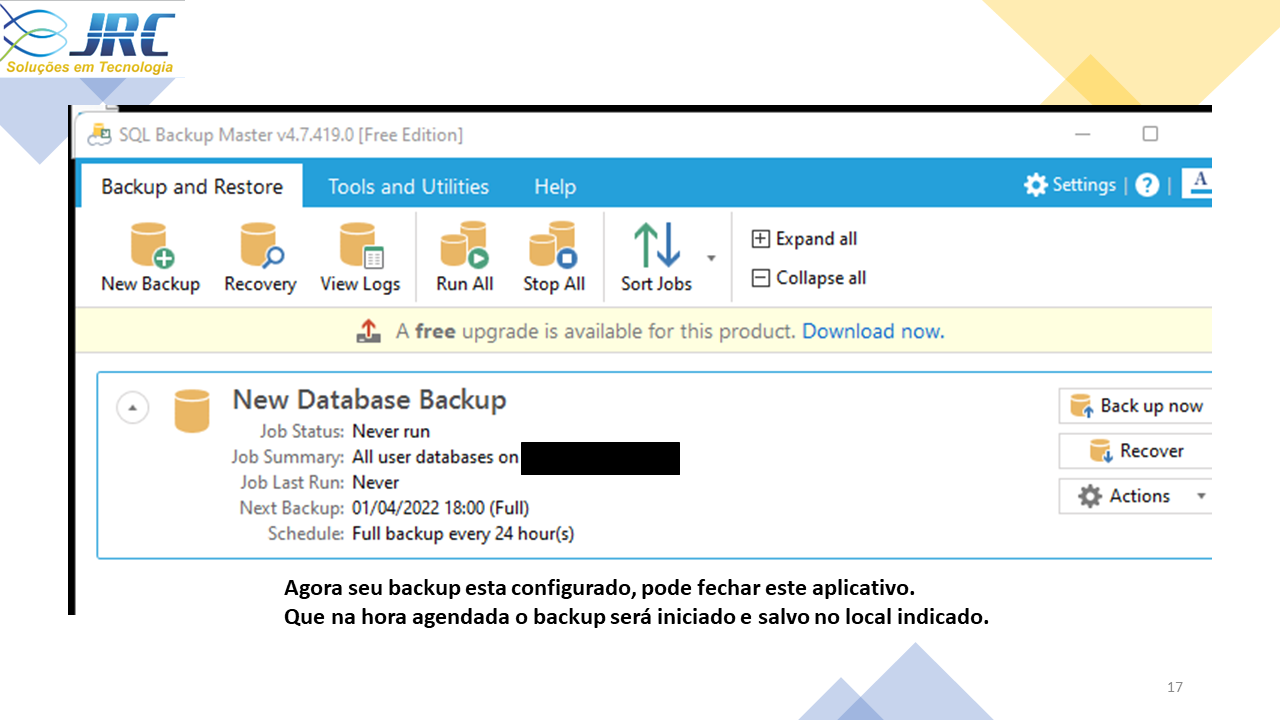The width and height of the screenshot is (1280, 720).
Task: Open the Sort Jobs dropdown arrow
Action: pyautogui.click(x=711, y=258)
